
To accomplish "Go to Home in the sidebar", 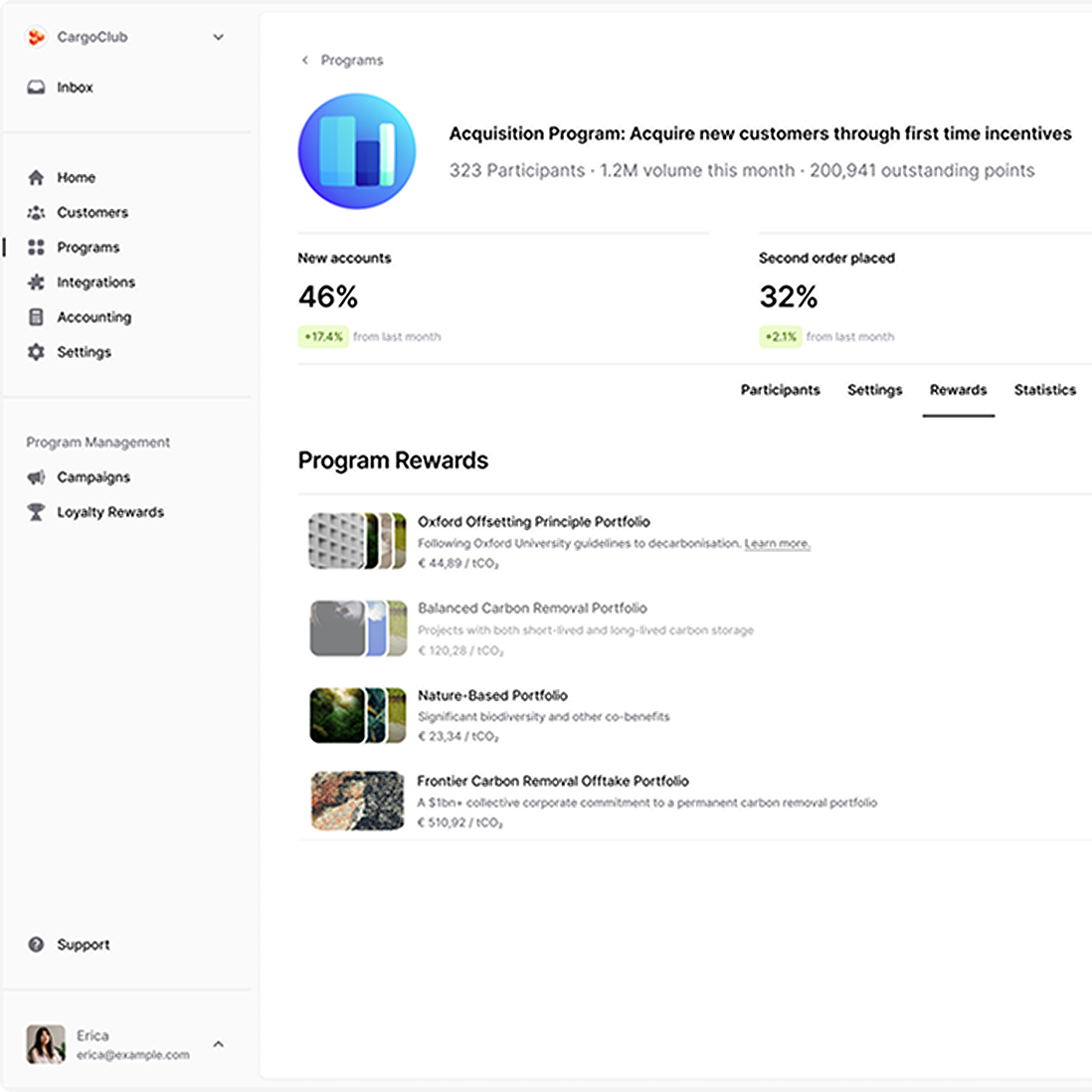I will click(77, 178).
